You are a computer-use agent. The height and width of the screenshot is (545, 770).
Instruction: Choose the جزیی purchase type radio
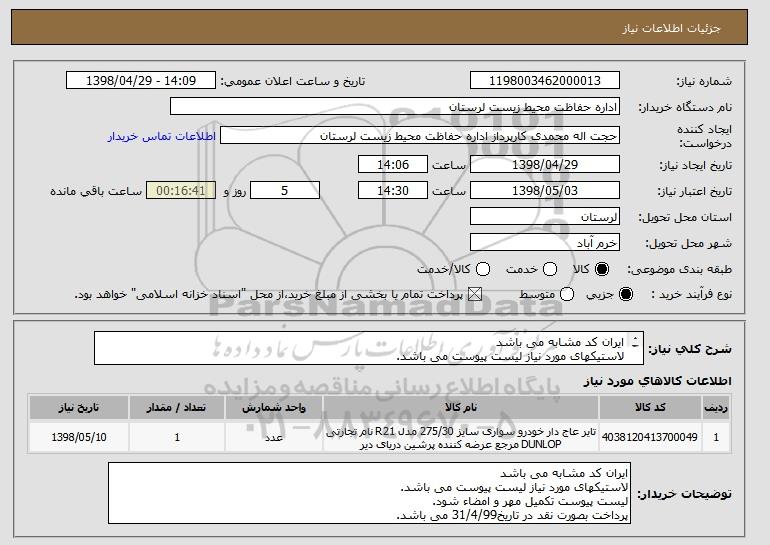tap(626, 294)
